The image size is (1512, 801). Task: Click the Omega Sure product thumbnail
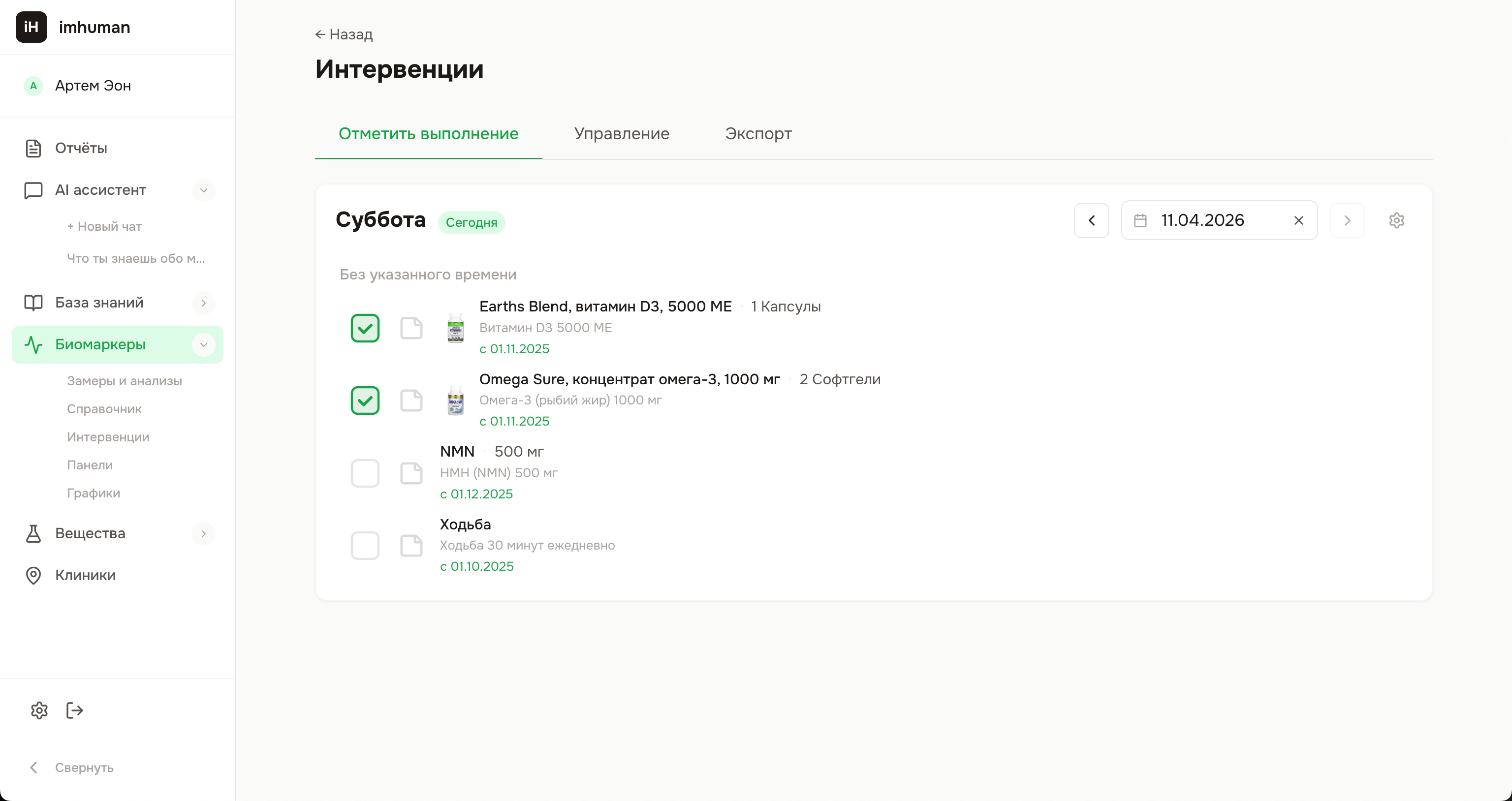tap(455, 400)
